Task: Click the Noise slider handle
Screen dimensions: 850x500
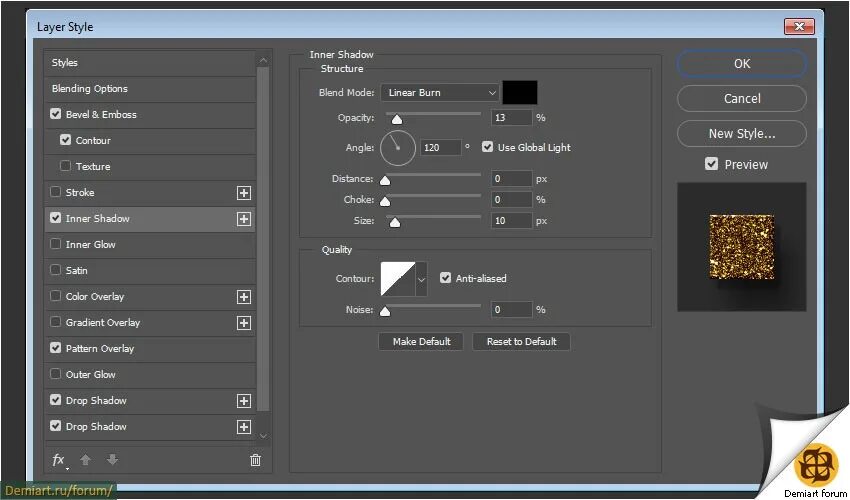Action: pos(385,311)
